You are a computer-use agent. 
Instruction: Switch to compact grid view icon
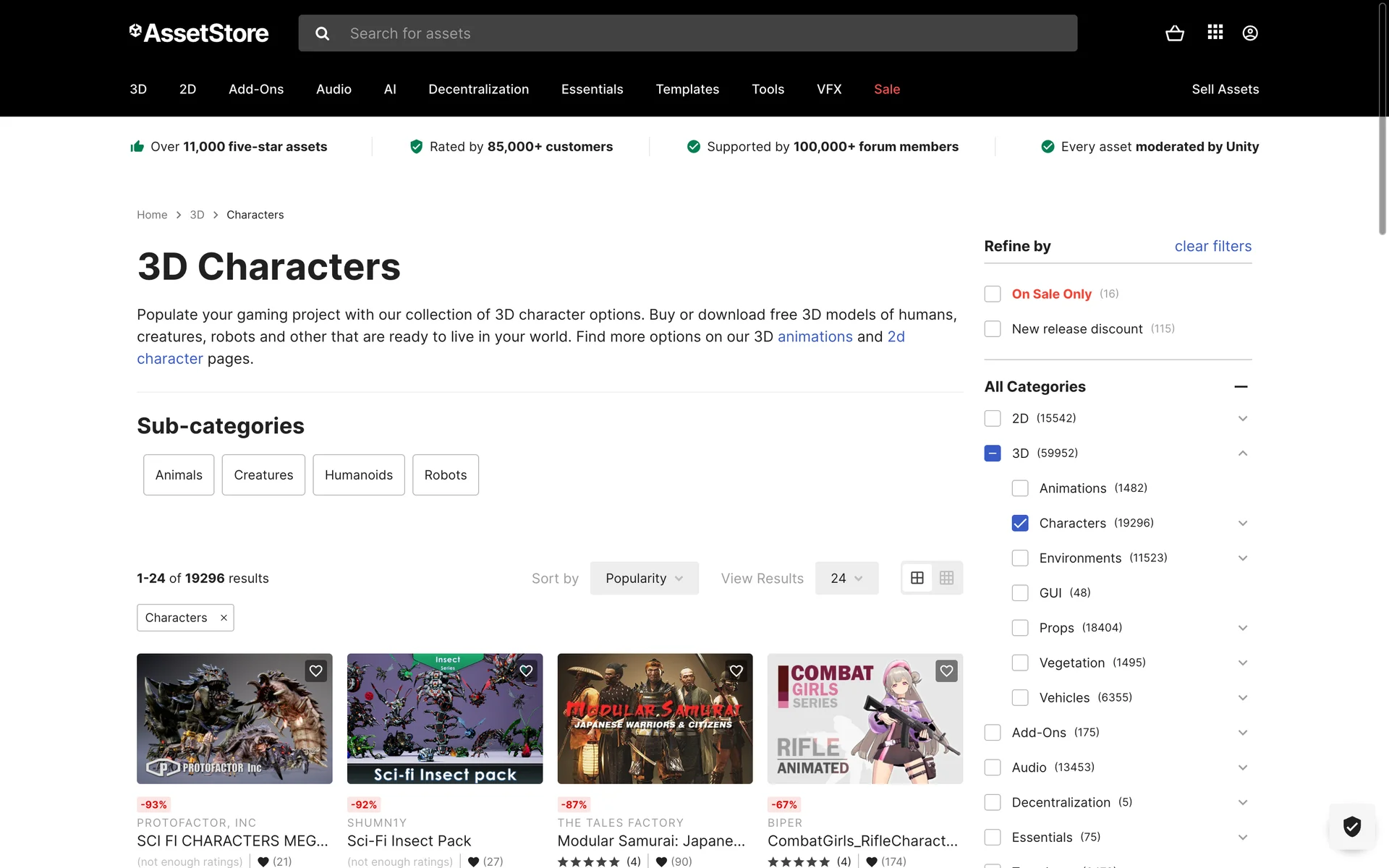coord(946,578)
